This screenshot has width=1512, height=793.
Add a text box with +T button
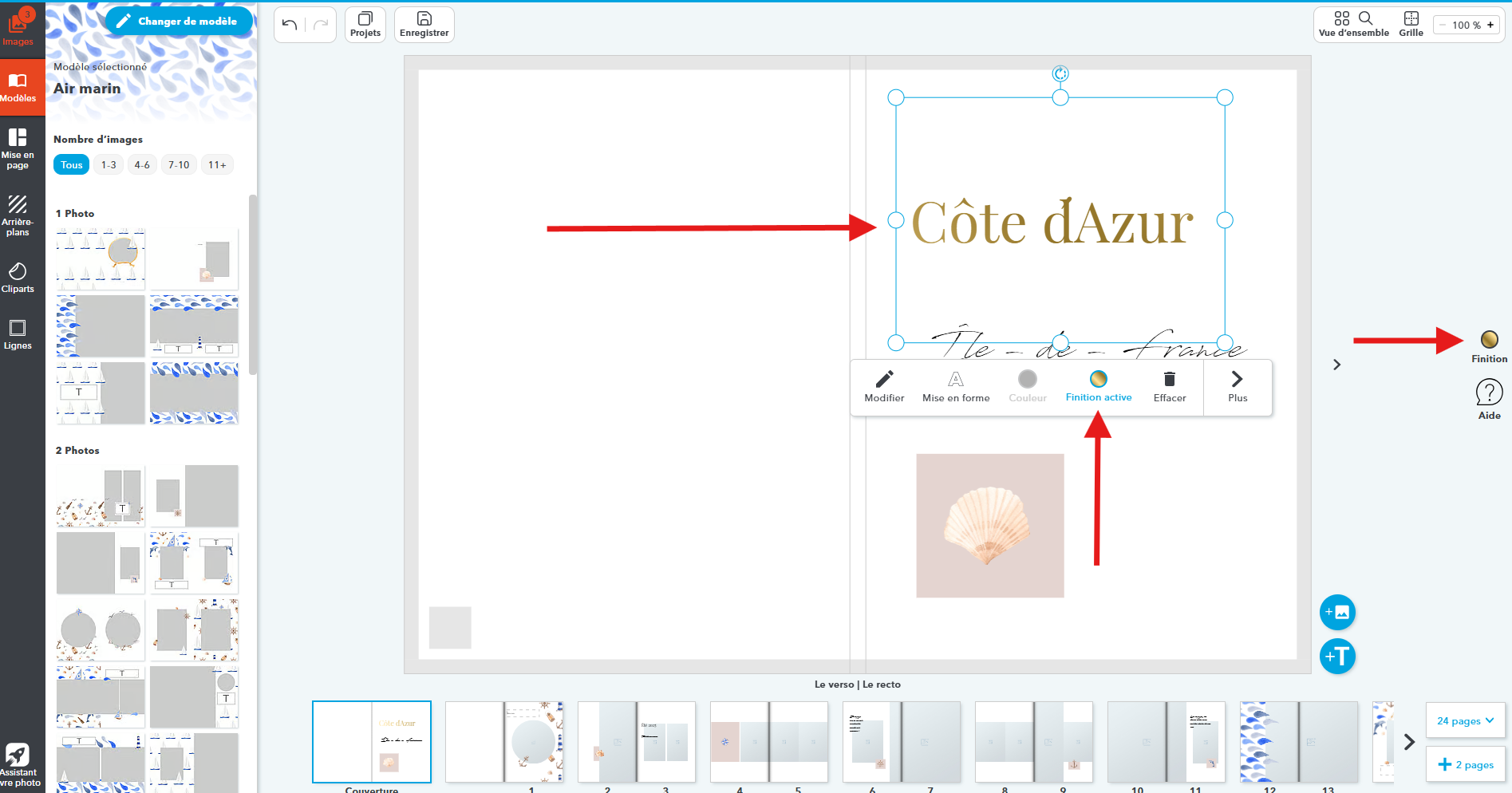(x=1337, y=657)
